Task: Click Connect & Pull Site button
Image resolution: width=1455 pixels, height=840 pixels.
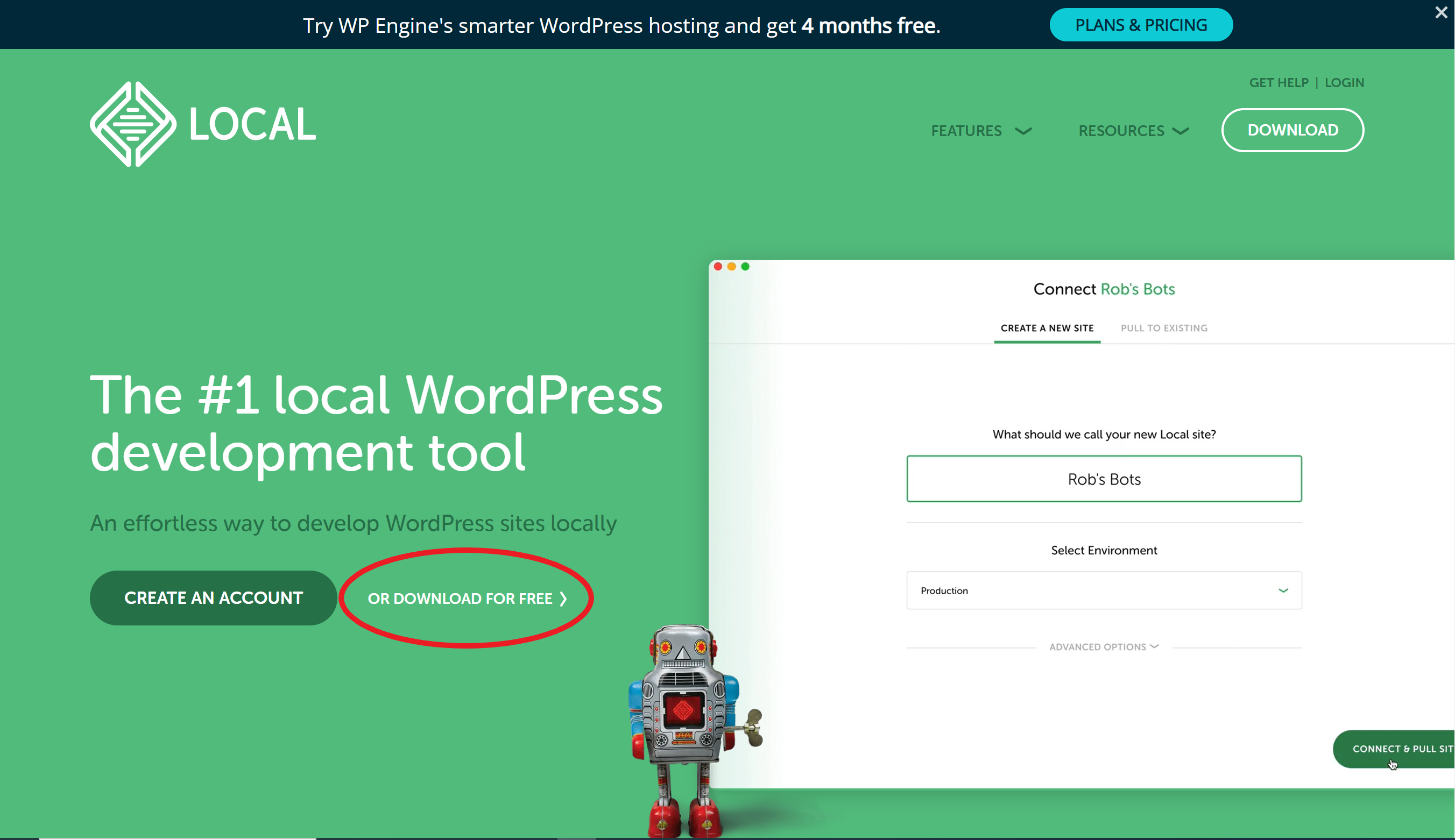Action: tap(1394, 749)
